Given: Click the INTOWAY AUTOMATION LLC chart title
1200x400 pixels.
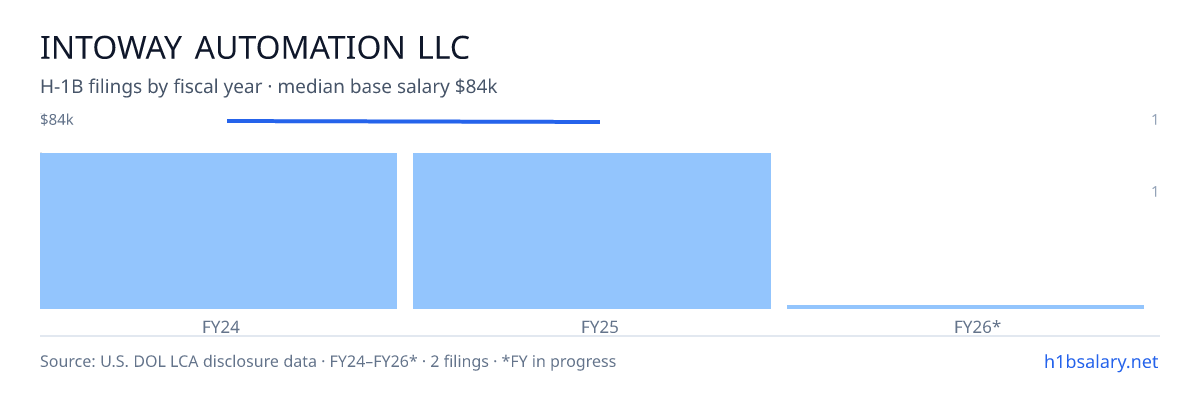Looking at the screenshot, I should coord(255,47).
